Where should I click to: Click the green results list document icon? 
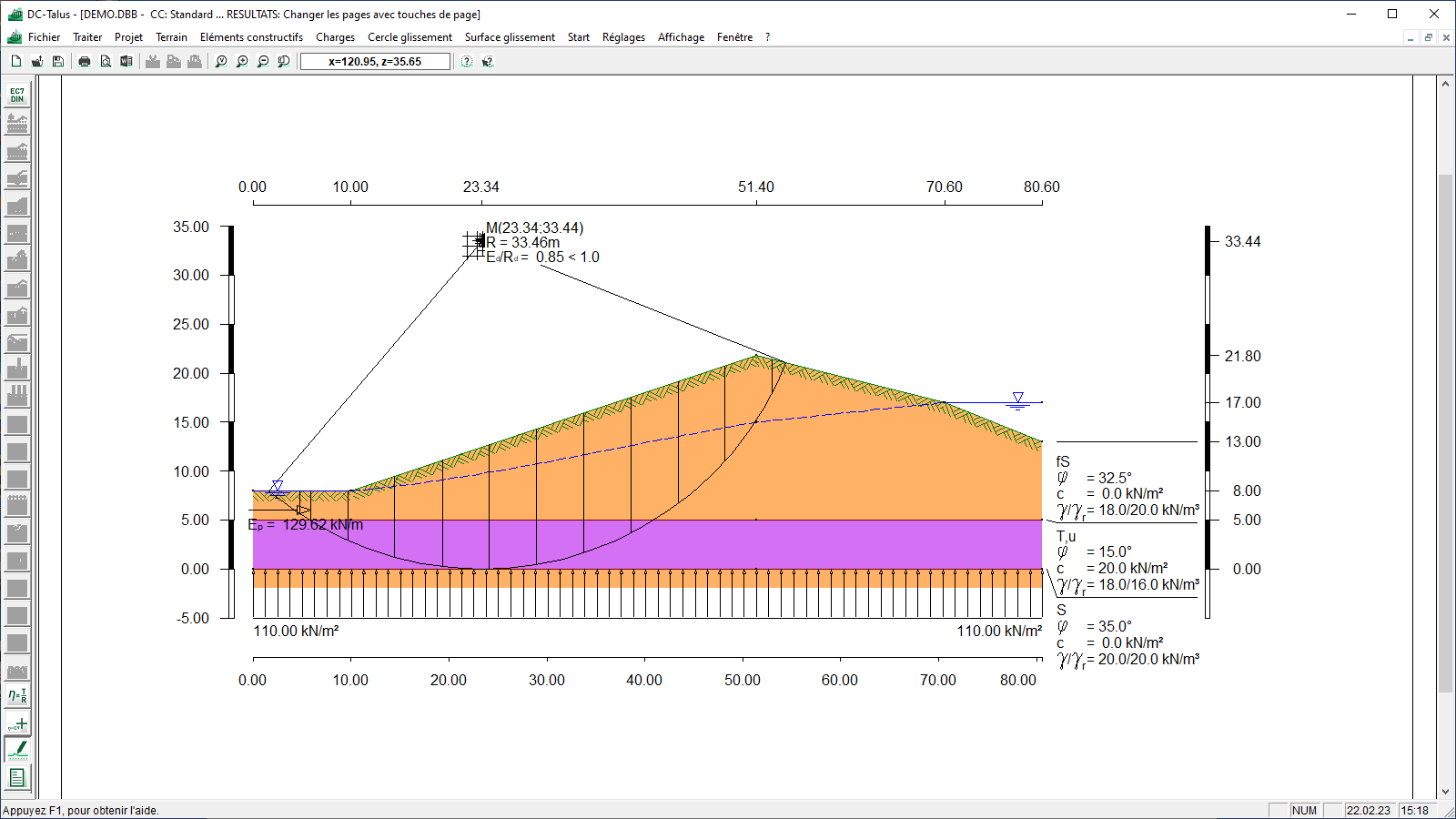tap(17, 777)
